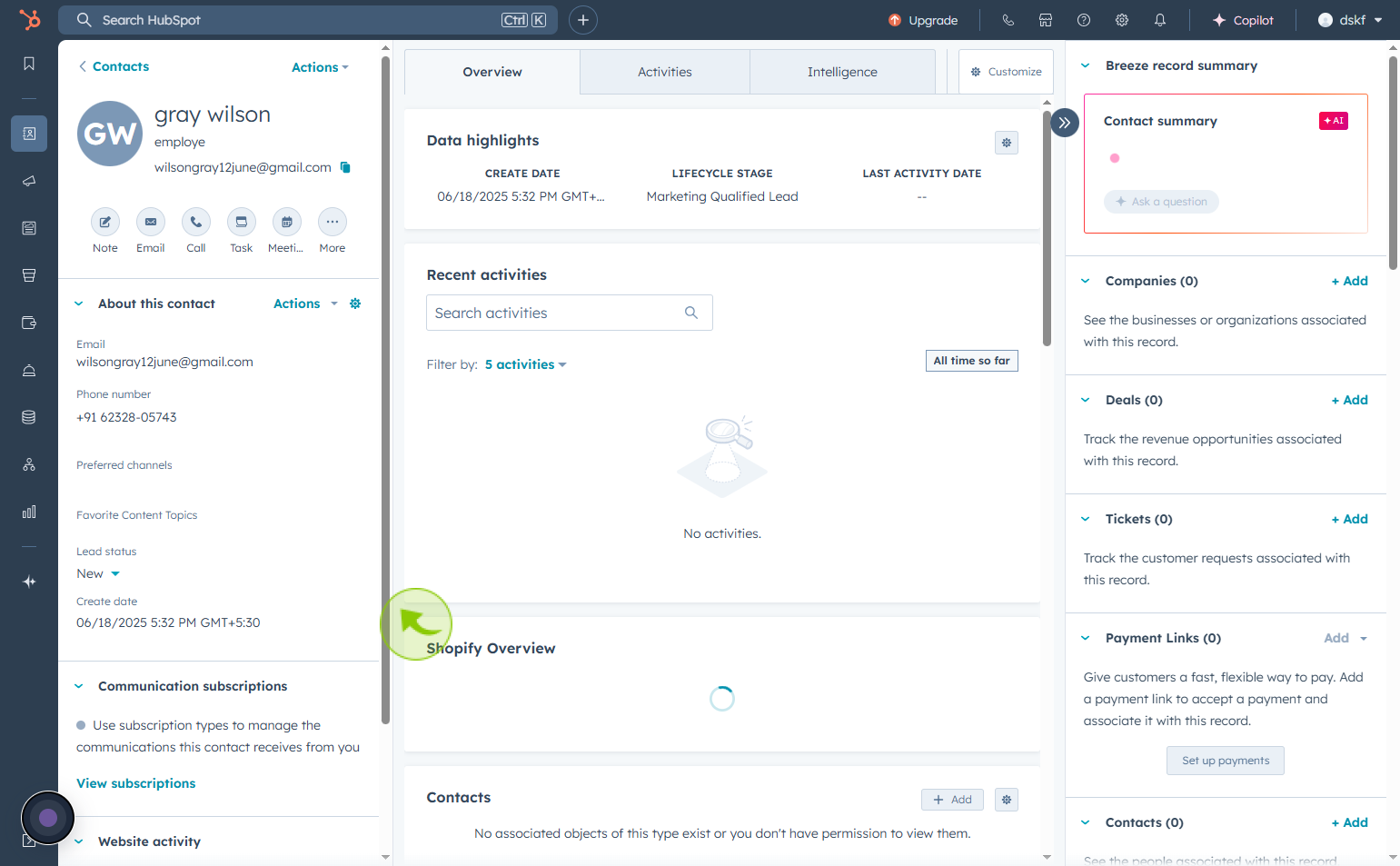Open the Notifications bell icon
This screenshot has height=866, width=1400.
(x=1160, y=20)
